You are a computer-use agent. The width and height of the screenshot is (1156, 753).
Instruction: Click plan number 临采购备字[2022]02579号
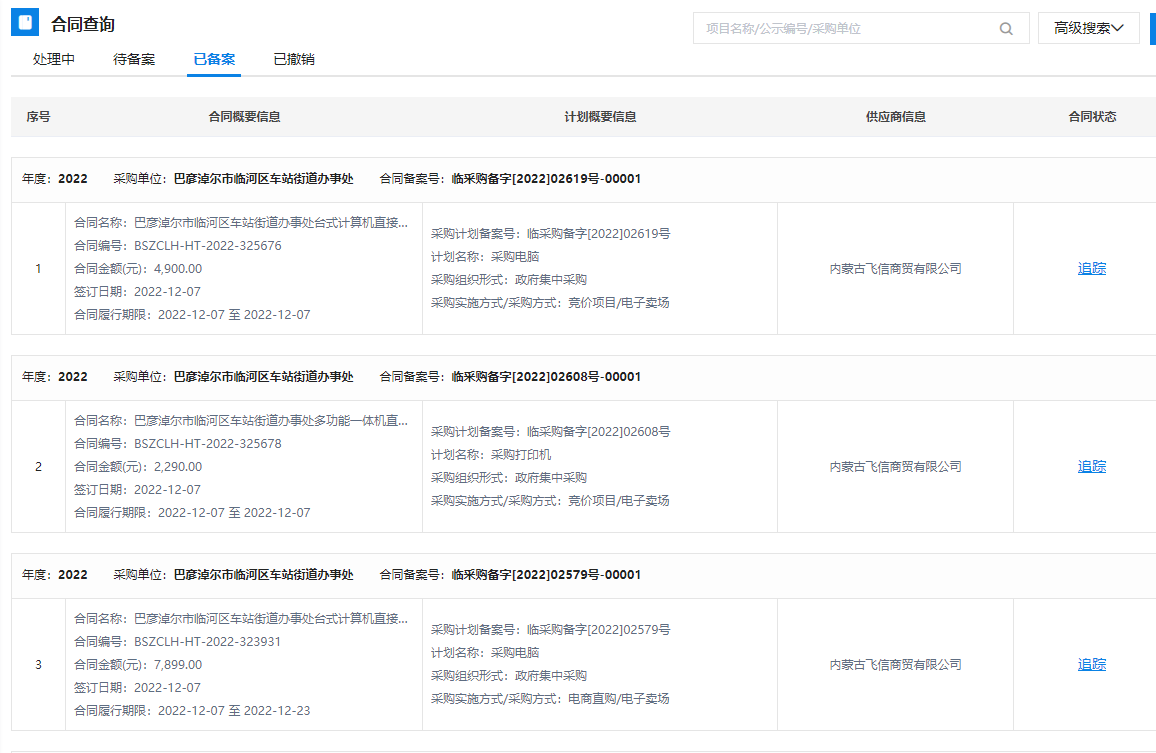coord(599,630)
